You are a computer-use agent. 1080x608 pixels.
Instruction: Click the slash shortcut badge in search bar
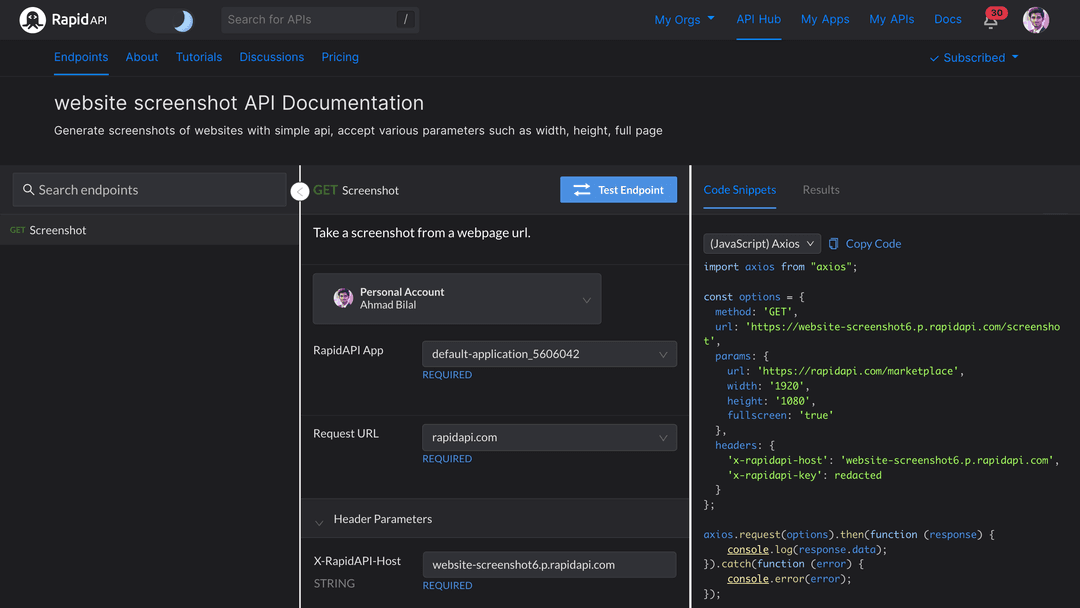(x=408, y=19)
